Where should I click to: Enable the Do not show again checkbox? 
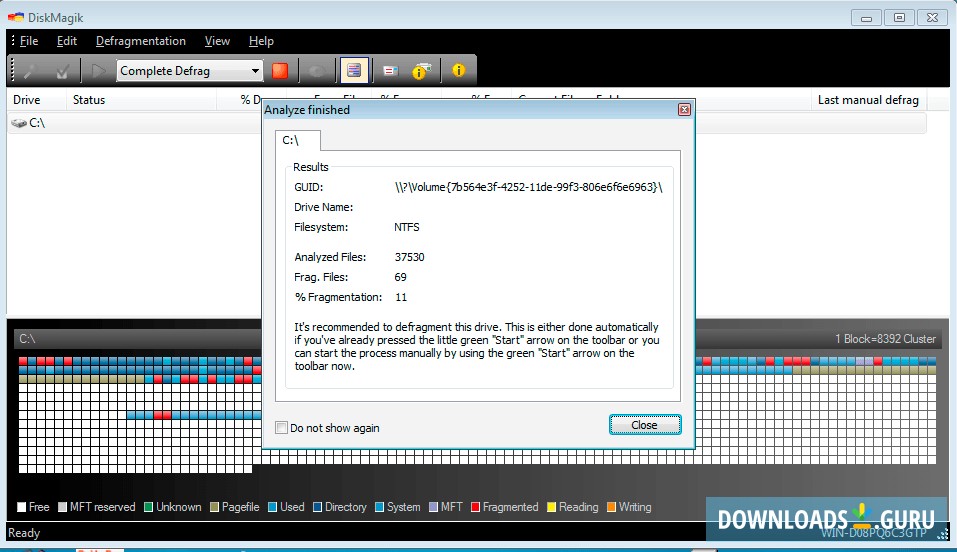tap(281, 427)
